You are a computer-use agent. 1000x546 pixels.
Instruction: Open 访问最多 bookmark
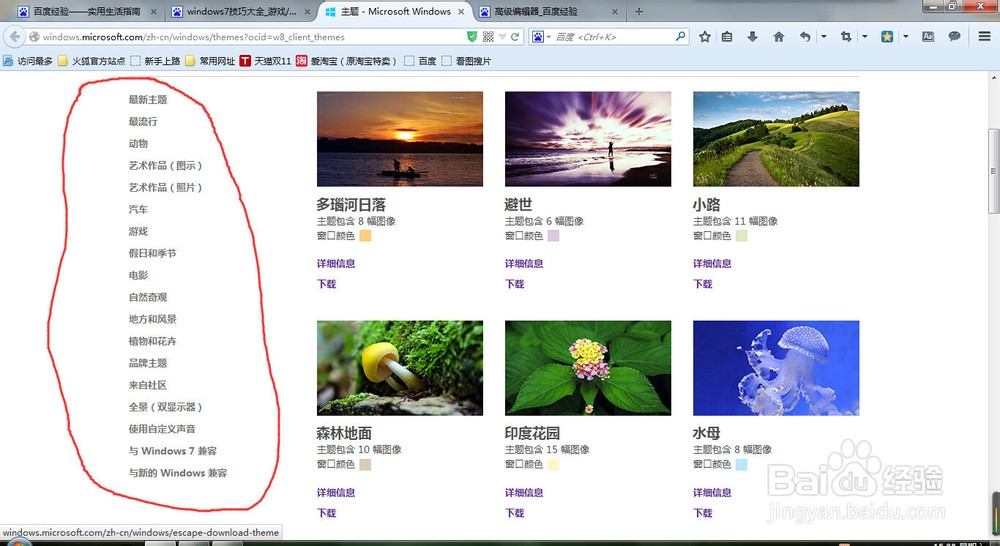pyautogui.click(x=28, y=61)
